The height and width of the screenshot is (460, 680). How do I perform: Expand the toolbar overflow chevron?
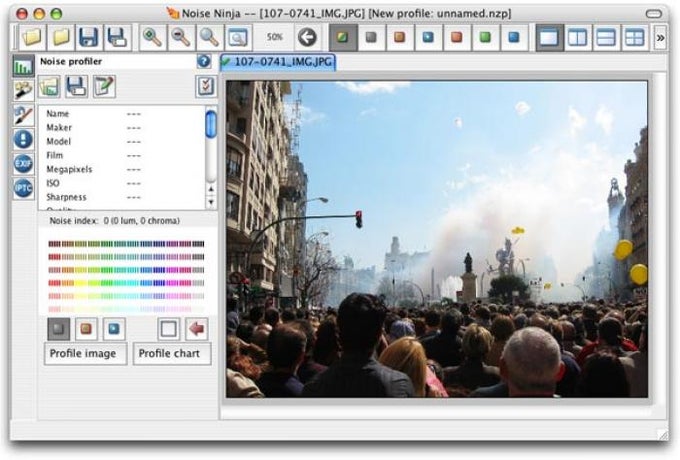tap(660, 38)
